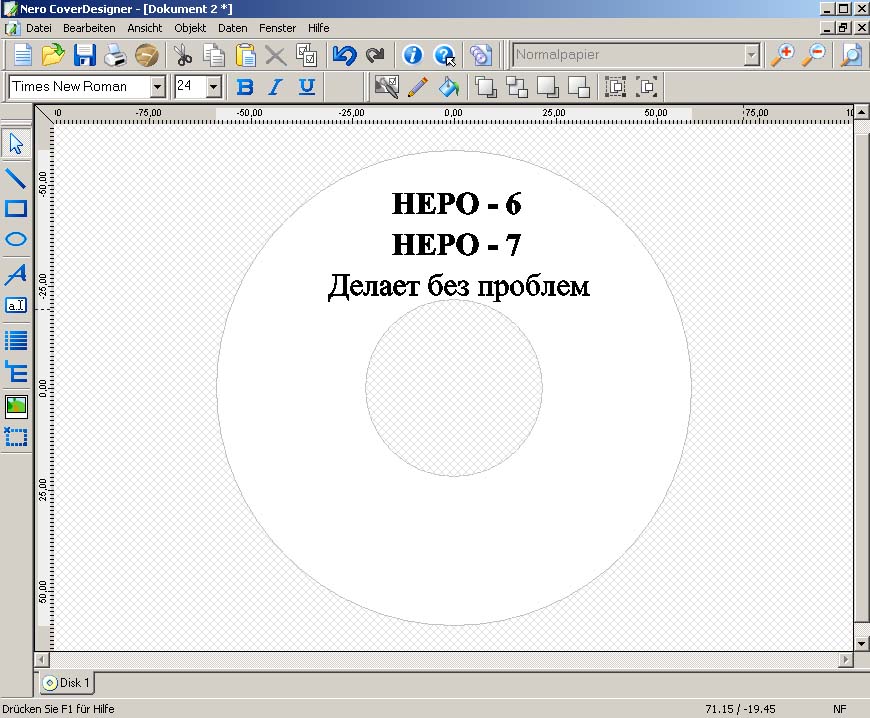Screen dimensions: 870x718
Task: Select the Line drawing tool
Action: click(16, 178)
